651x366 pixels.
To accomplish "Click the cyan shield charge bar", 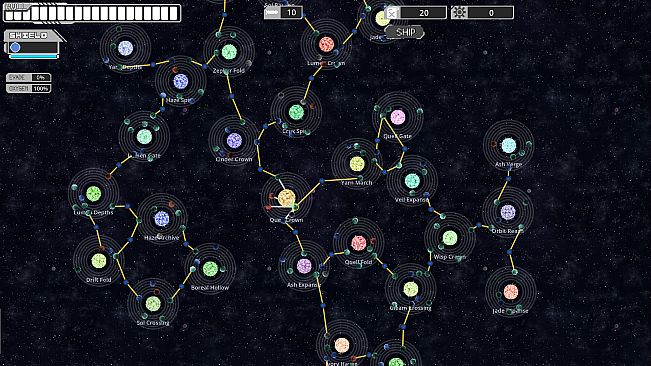I will [34, 56].
